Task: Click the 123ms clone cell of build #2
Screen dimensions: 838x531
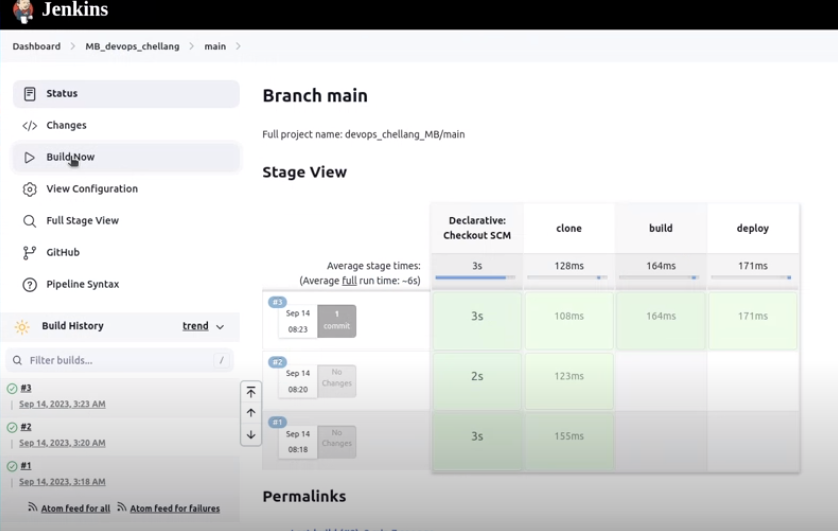Action: pyautogui.click(x=569, y=381)
